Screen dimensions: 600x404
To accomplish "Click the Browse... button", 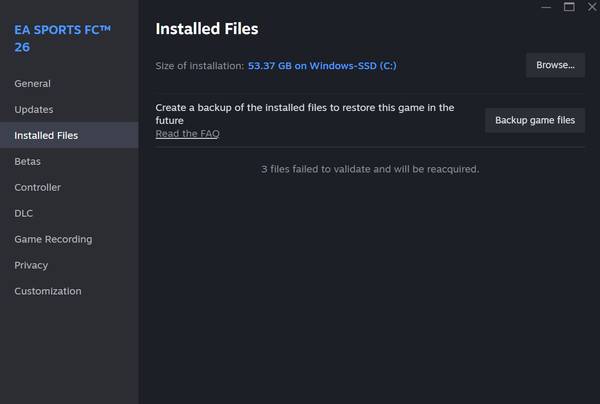I will click(555, 65).
